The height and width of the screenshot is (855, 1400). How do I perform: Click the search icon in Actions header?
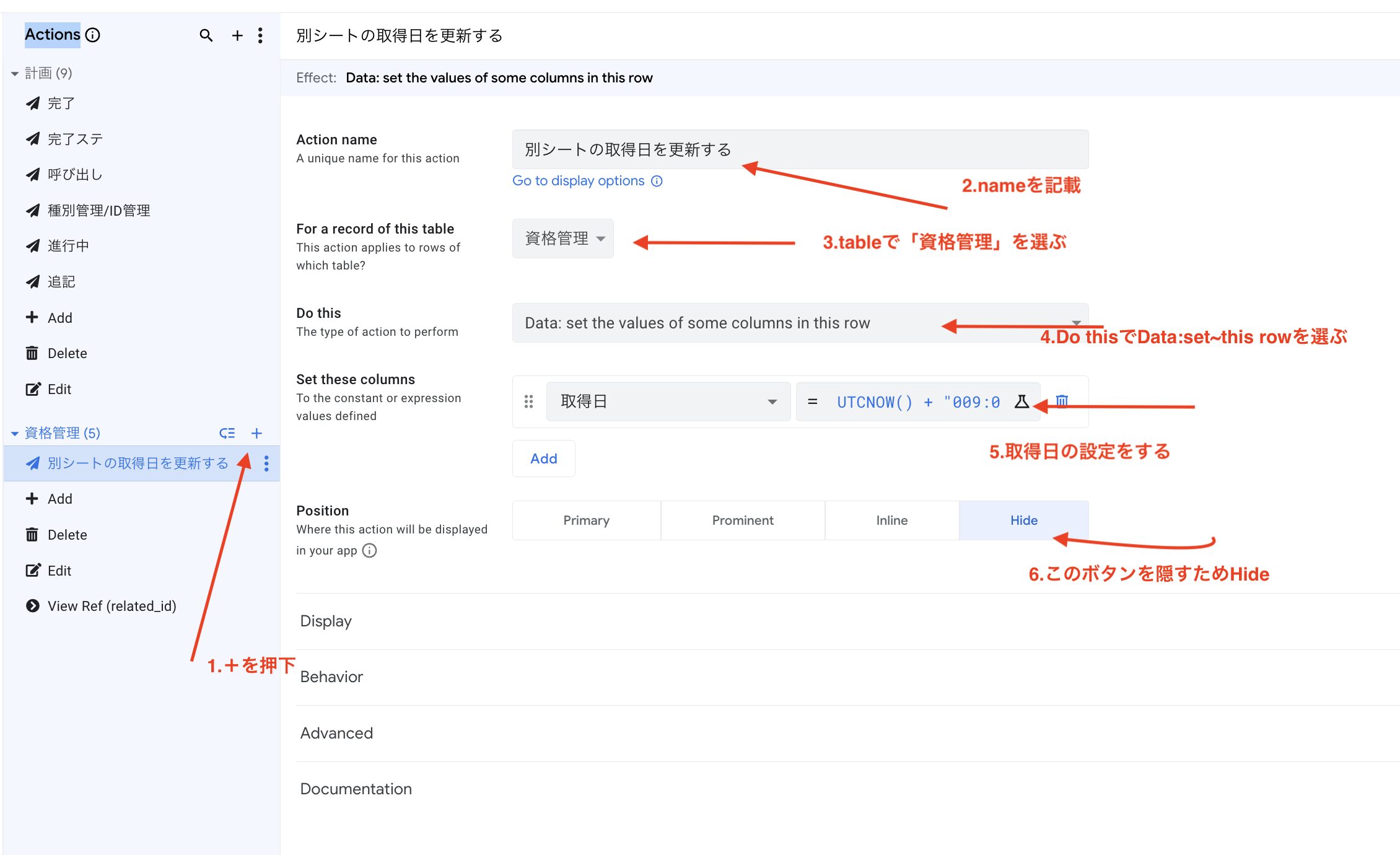click(x=206, y=35)
